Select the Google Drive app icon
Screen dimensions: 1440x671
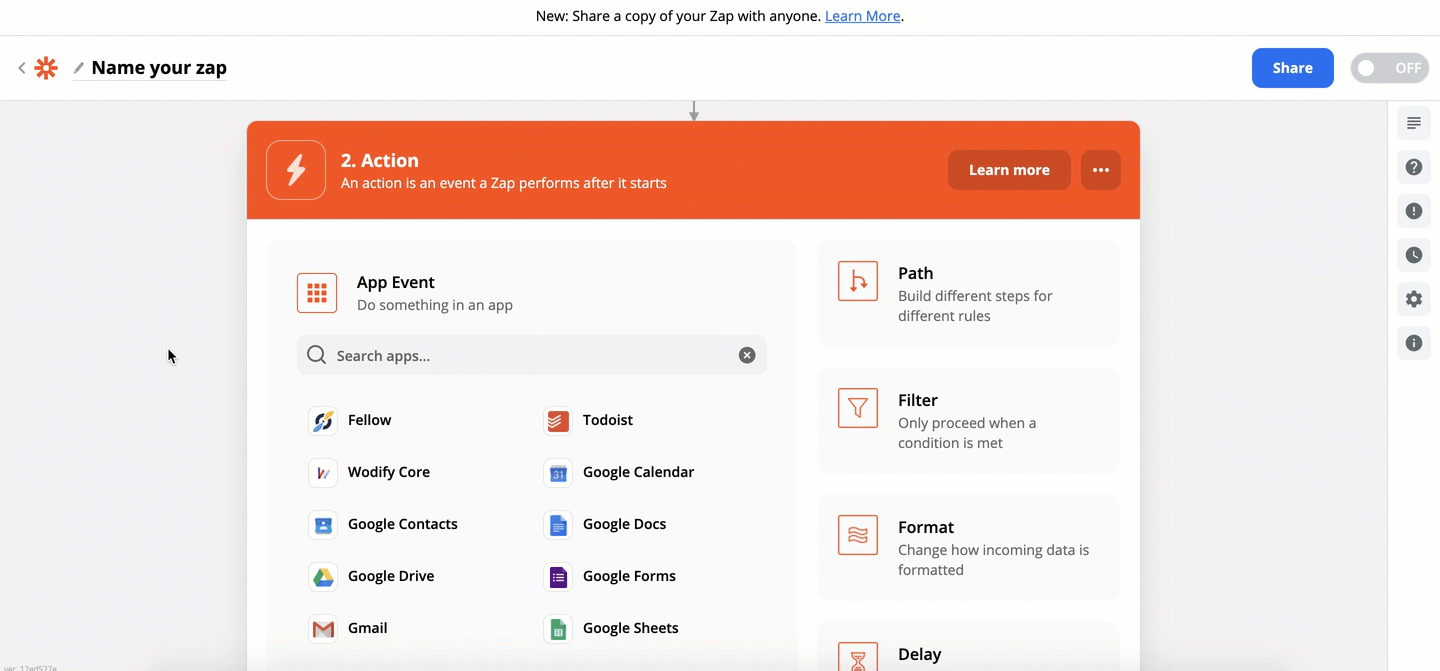coord(322,577)
